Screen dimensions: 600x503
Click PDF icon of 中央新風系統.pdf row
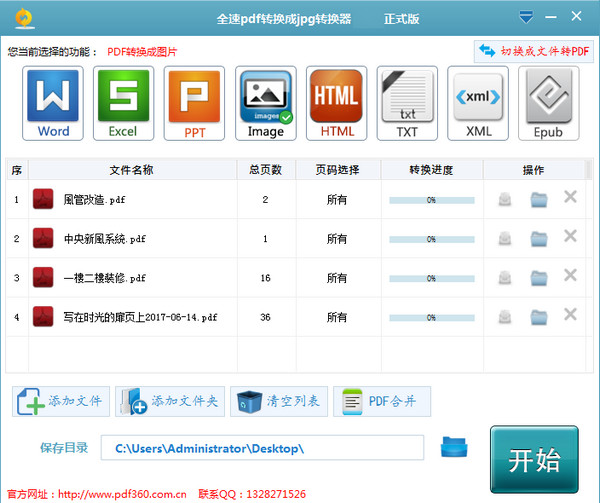(x=43, y=238)
